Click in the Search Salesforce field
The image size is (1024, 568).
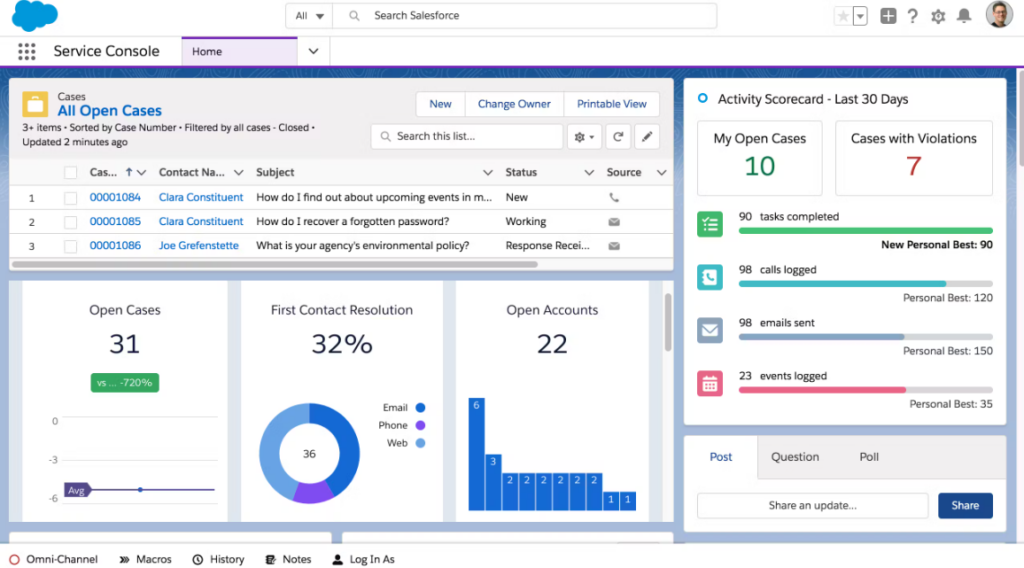(x=524, y=16)
